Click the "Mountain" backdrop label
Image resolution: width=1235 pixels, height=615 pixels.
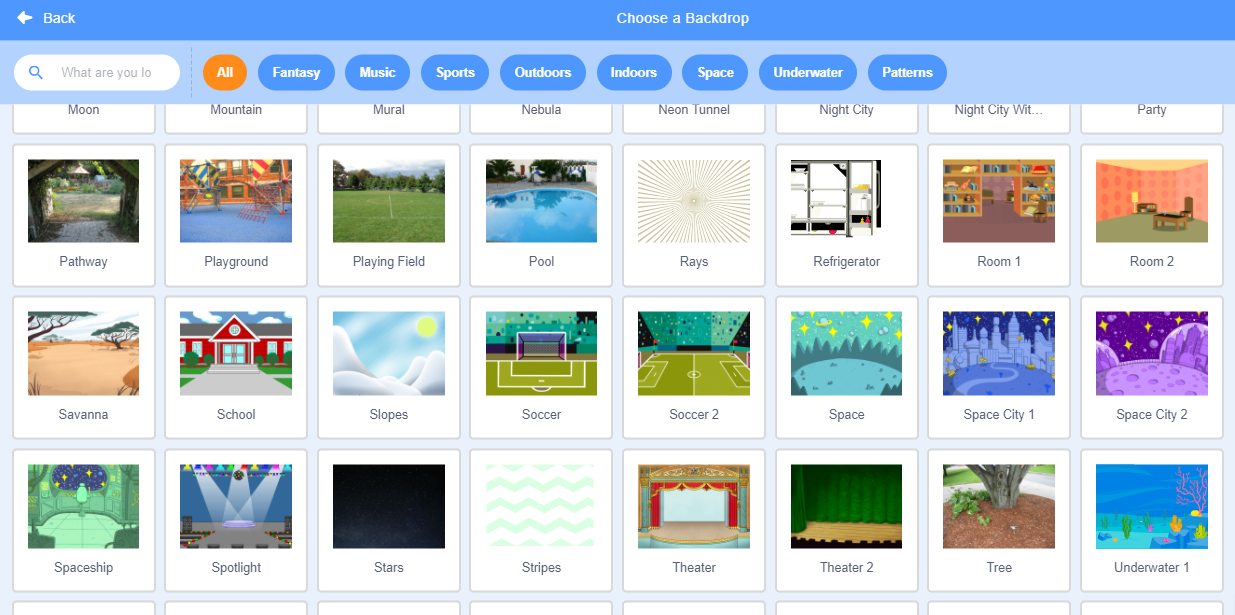pyautogui.click(x=236, y=110)
